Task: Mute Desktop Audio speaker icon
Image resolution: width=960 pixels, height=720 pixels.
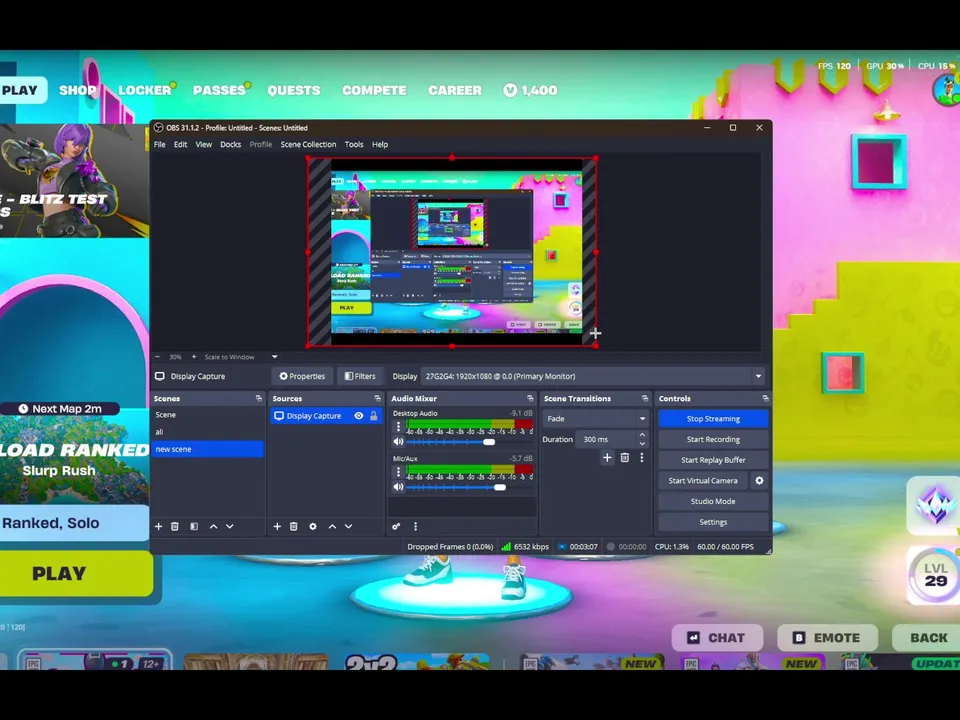Action: click(399, 442)
